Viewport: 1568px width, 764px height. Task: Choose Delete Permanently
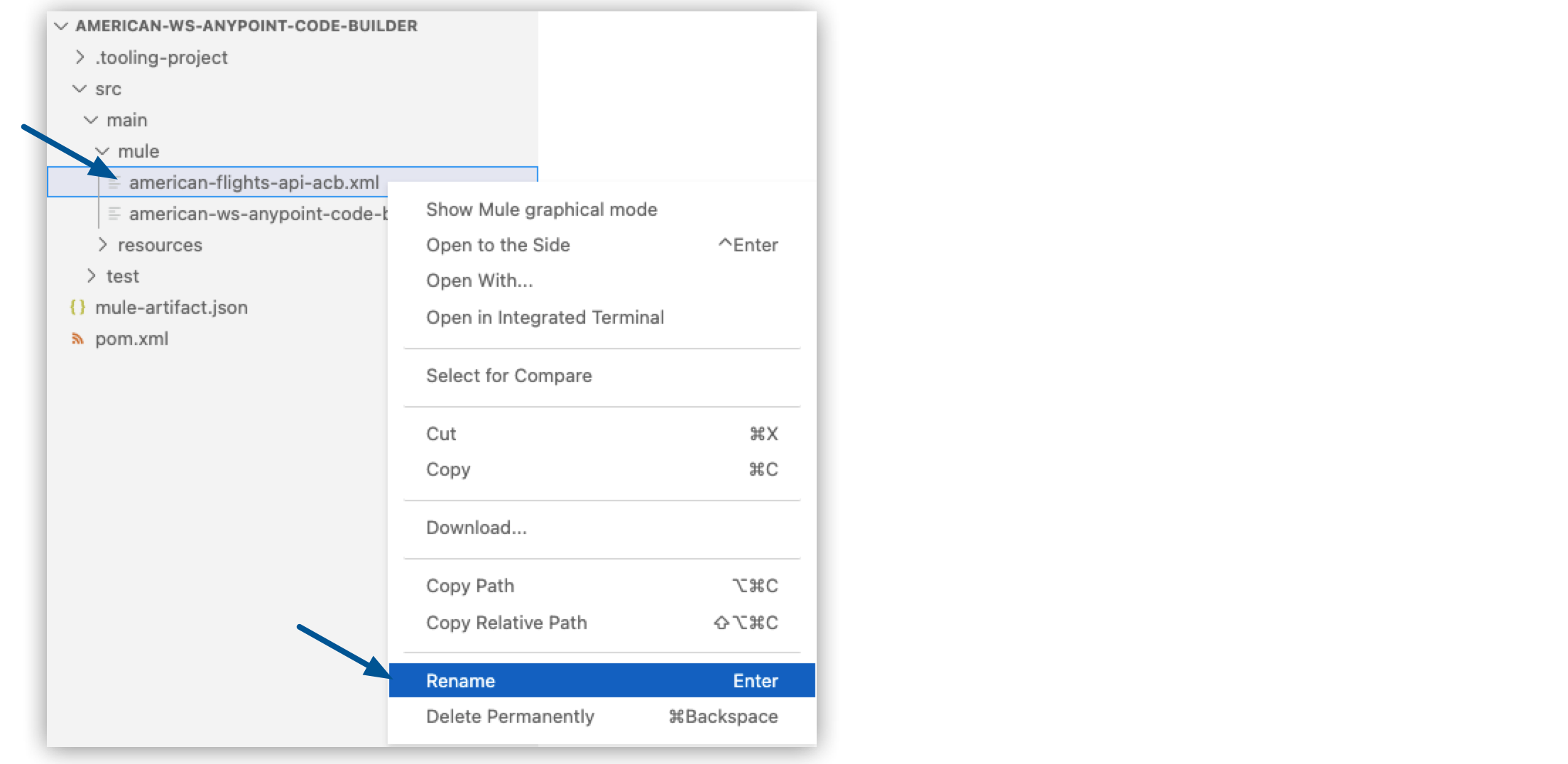[x=510, y=716]
